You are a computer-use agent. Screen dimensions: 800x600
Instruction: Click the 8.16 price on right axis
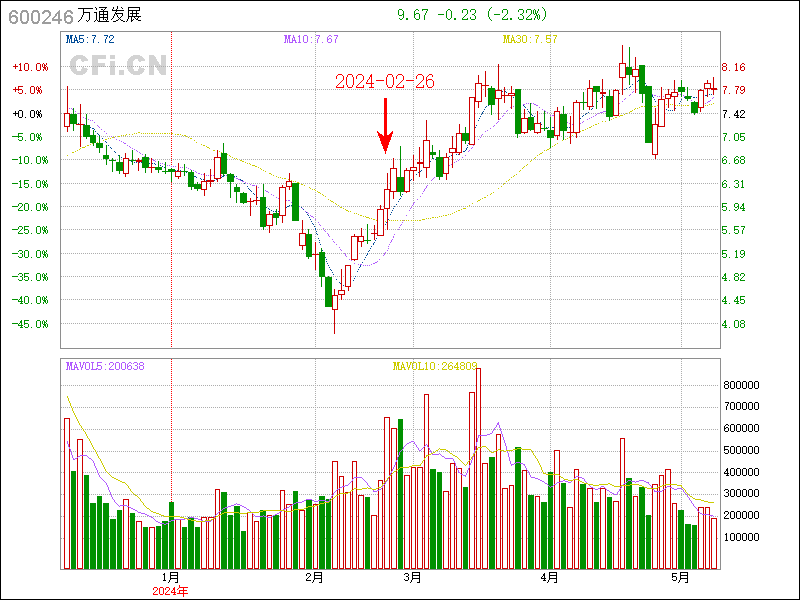(734, 67)
